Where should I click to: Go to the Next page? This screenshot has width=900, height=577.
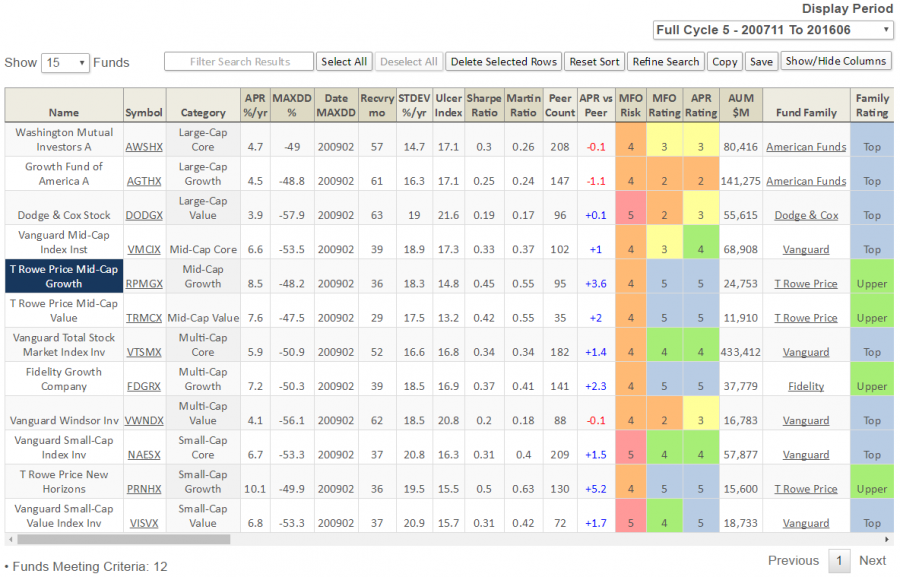click(x=872, y=561)
